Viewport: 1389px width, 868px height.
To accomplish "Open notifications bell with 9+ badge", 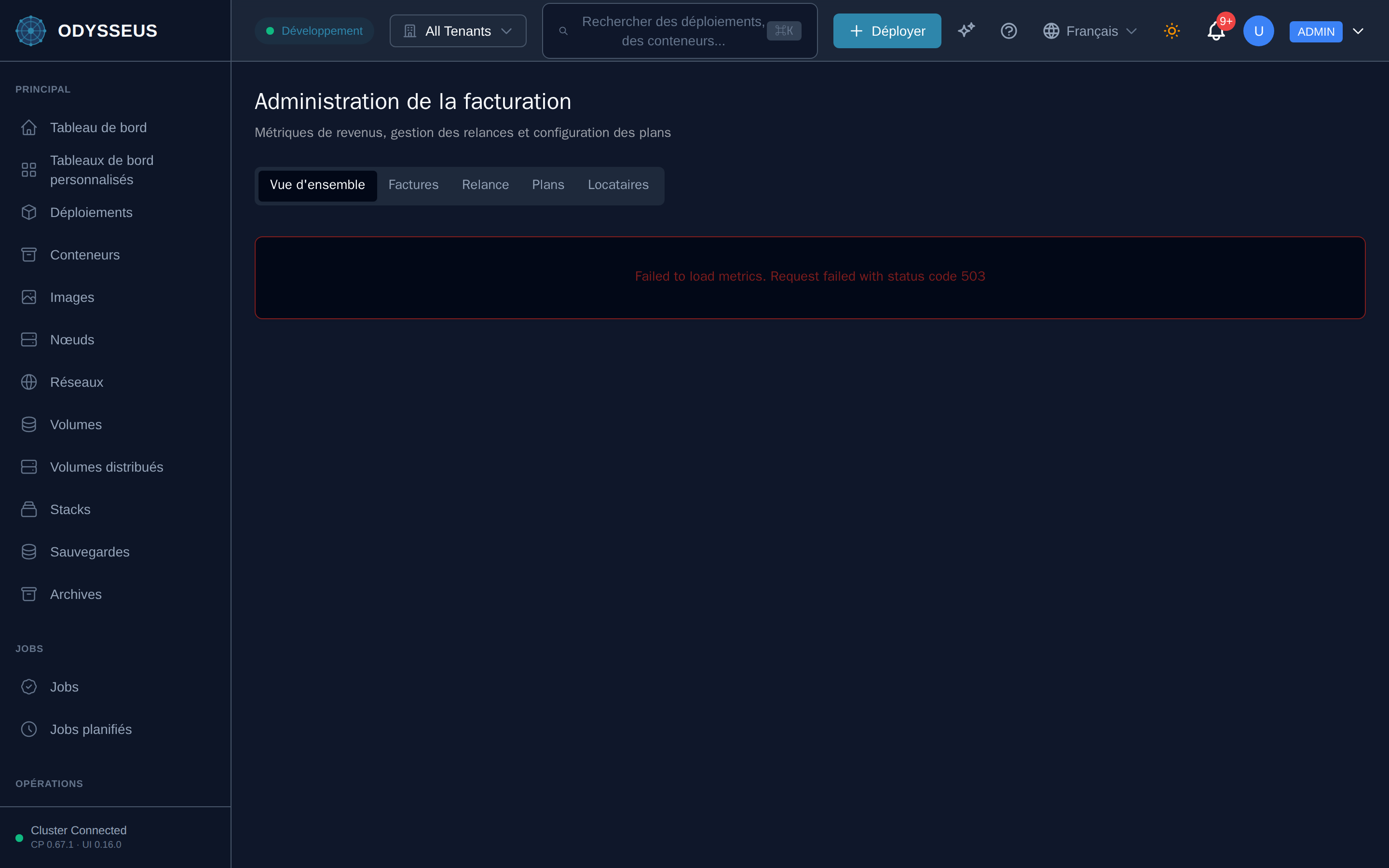I will [1217, 31].
